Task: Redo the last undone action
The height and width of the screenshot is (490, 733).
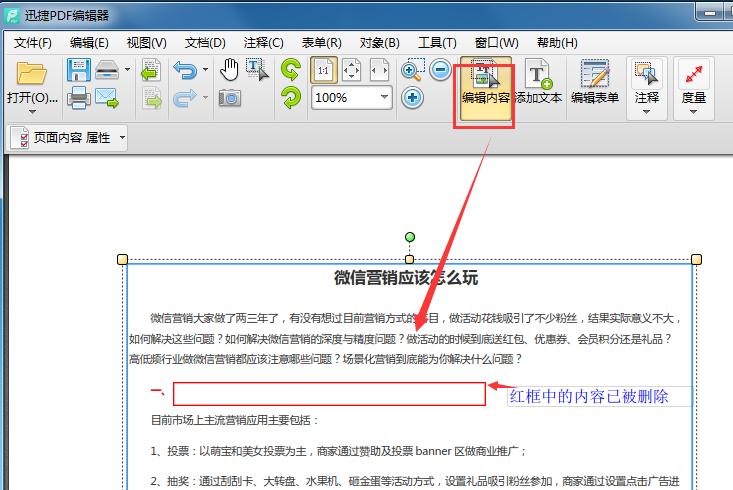Action: 186,98
